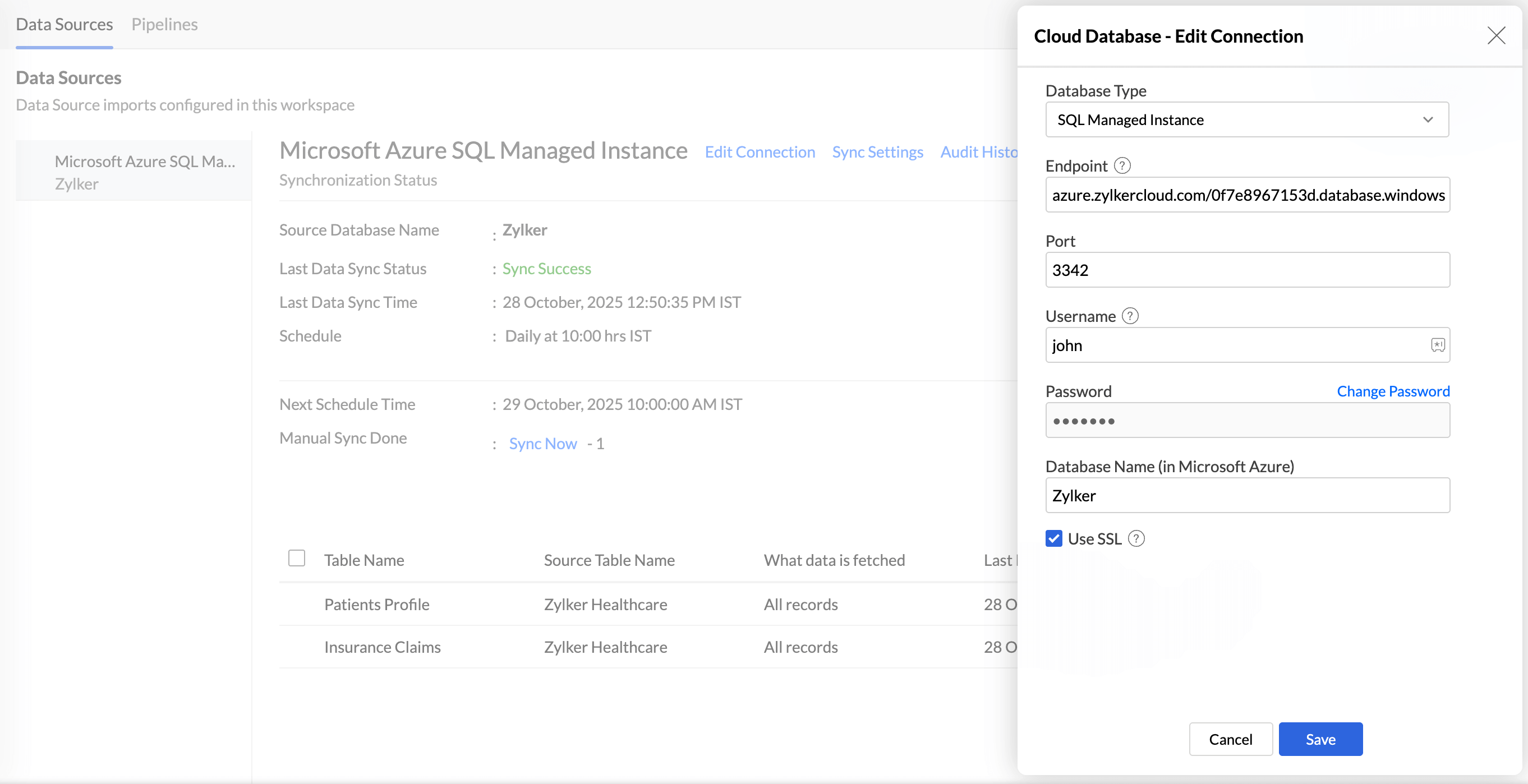Uncheck the Use SSL checkbox

tap(1053, 538)
